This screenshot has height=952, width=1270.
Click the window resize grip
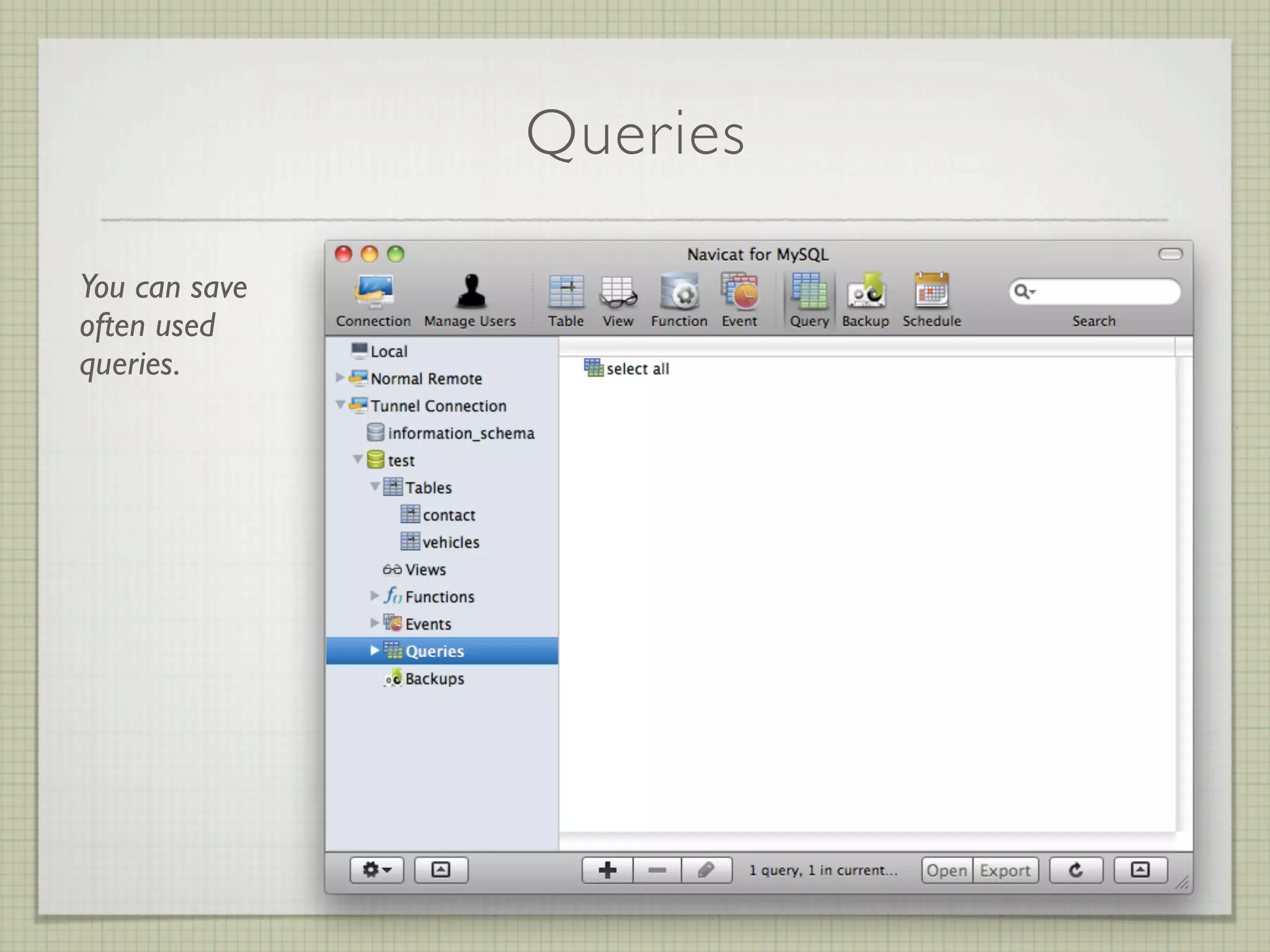(1182, 883)
